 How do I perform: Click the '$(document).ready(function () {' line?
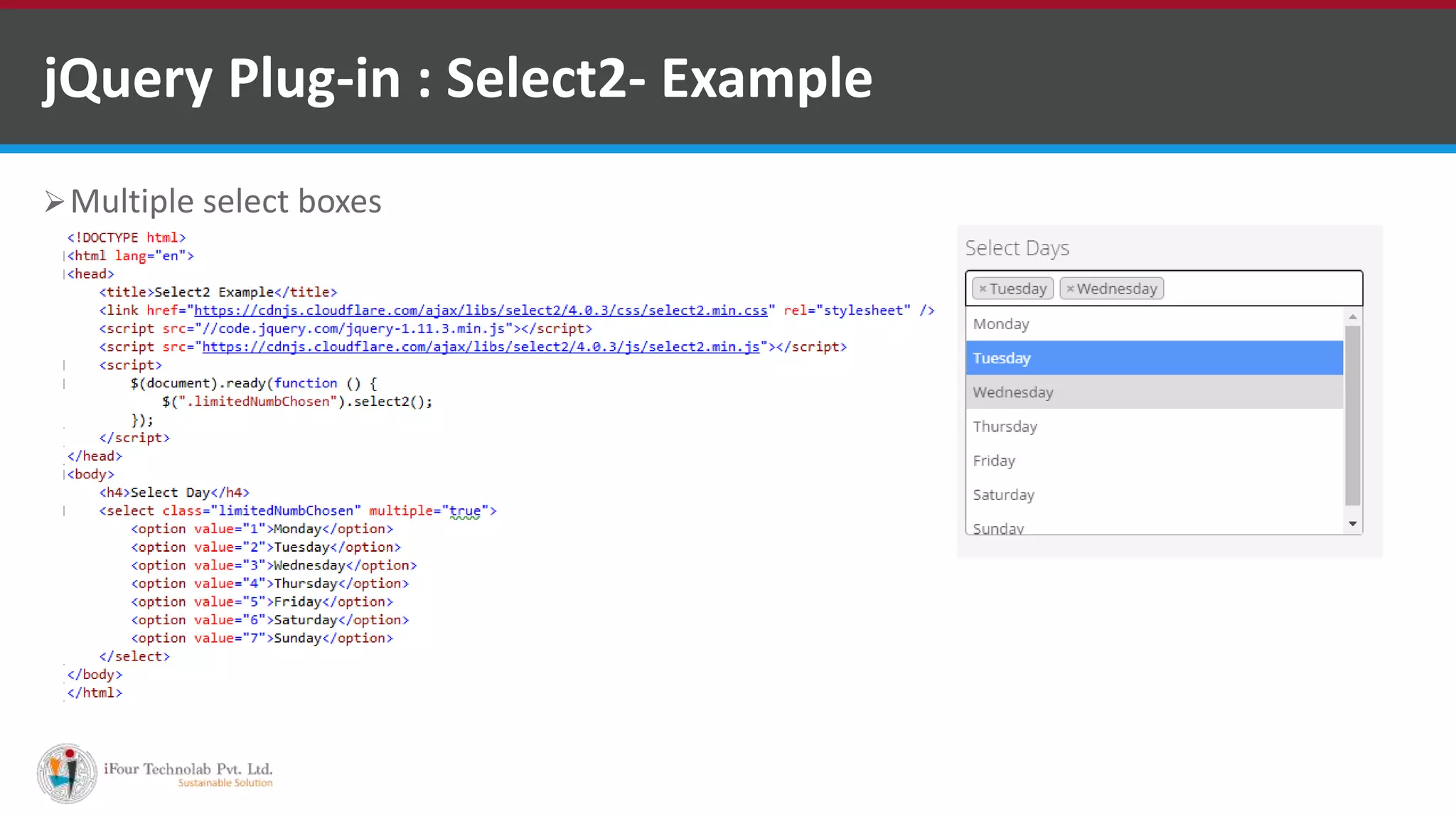254,383
